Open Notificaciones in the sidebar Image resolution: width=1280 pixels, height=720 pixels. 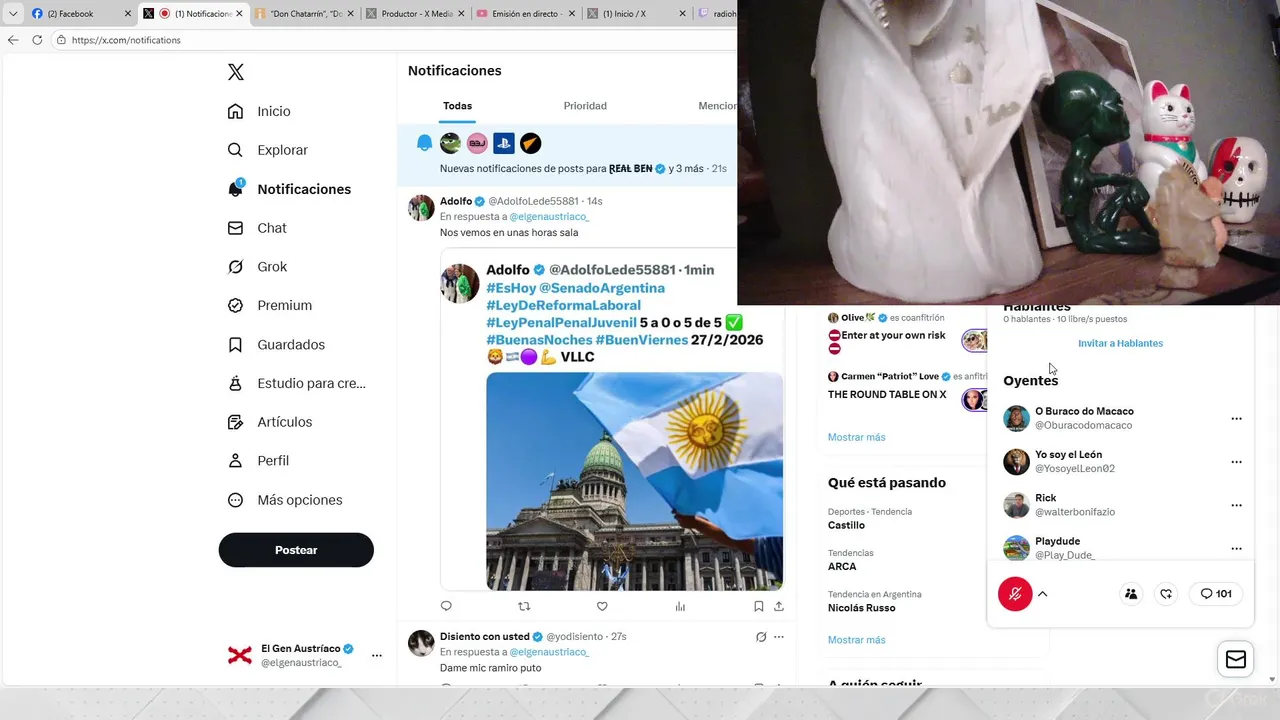click(289, 189)
